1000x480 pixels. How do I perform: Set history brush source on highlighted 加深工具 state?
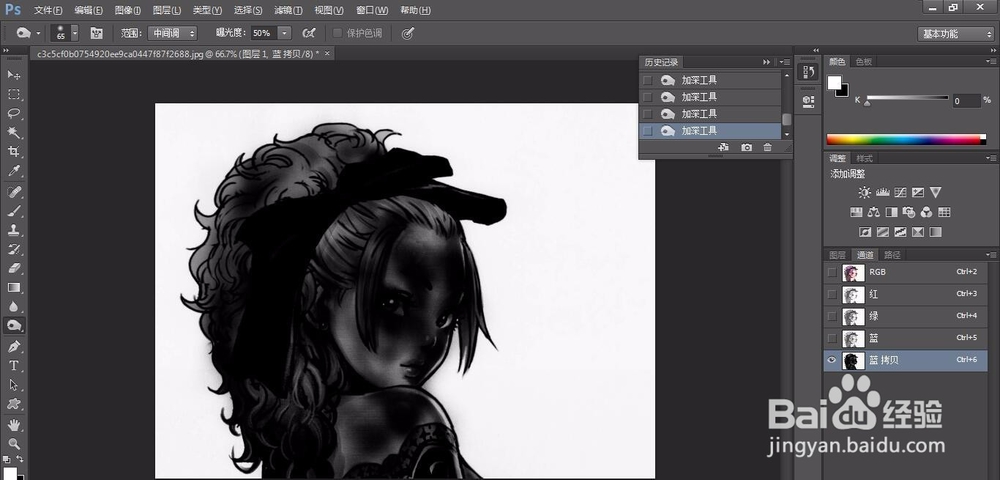point(647,131)
